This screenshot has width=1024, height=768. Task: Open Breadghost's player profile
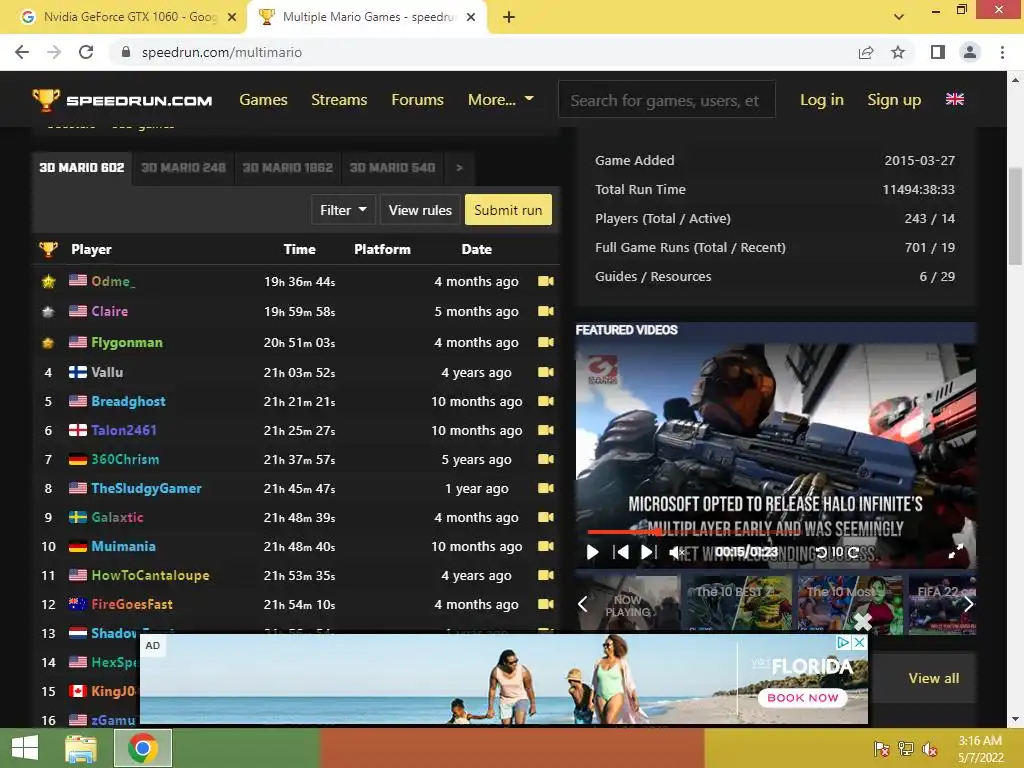click(129, 401)
